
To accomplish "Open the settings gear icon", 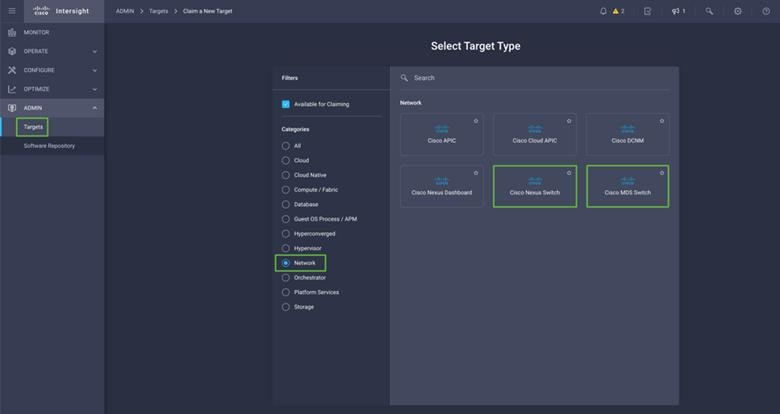I will (738, 11).
